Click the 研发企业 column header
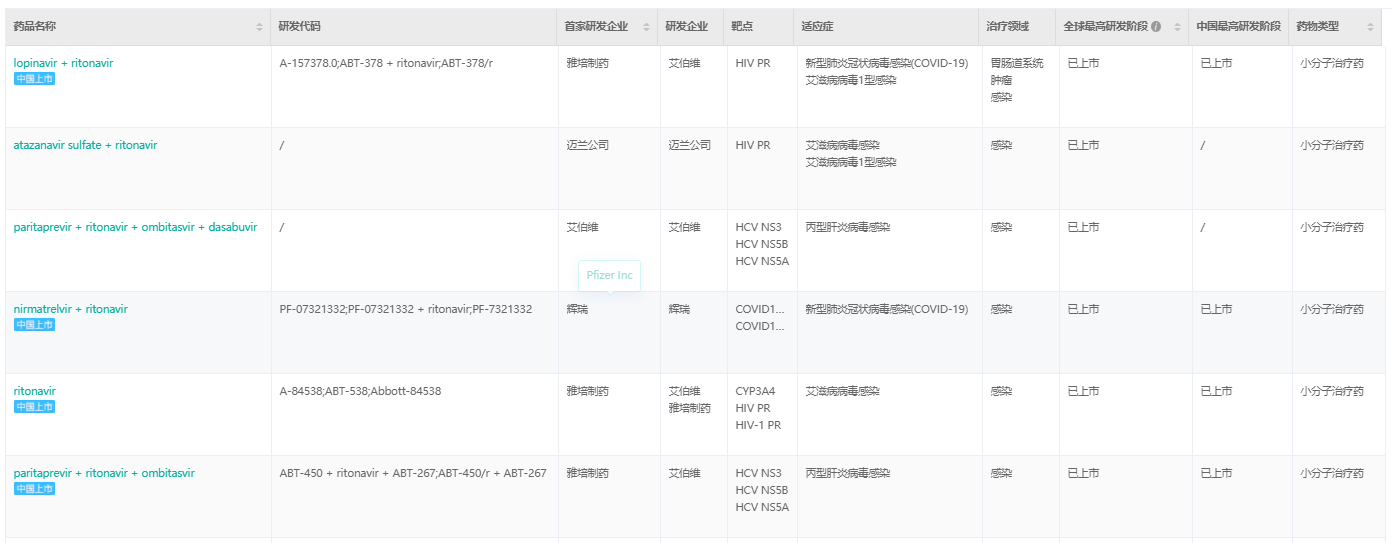Image resolution: width=1392 pixels, height=543 pixels. point(687,27)
